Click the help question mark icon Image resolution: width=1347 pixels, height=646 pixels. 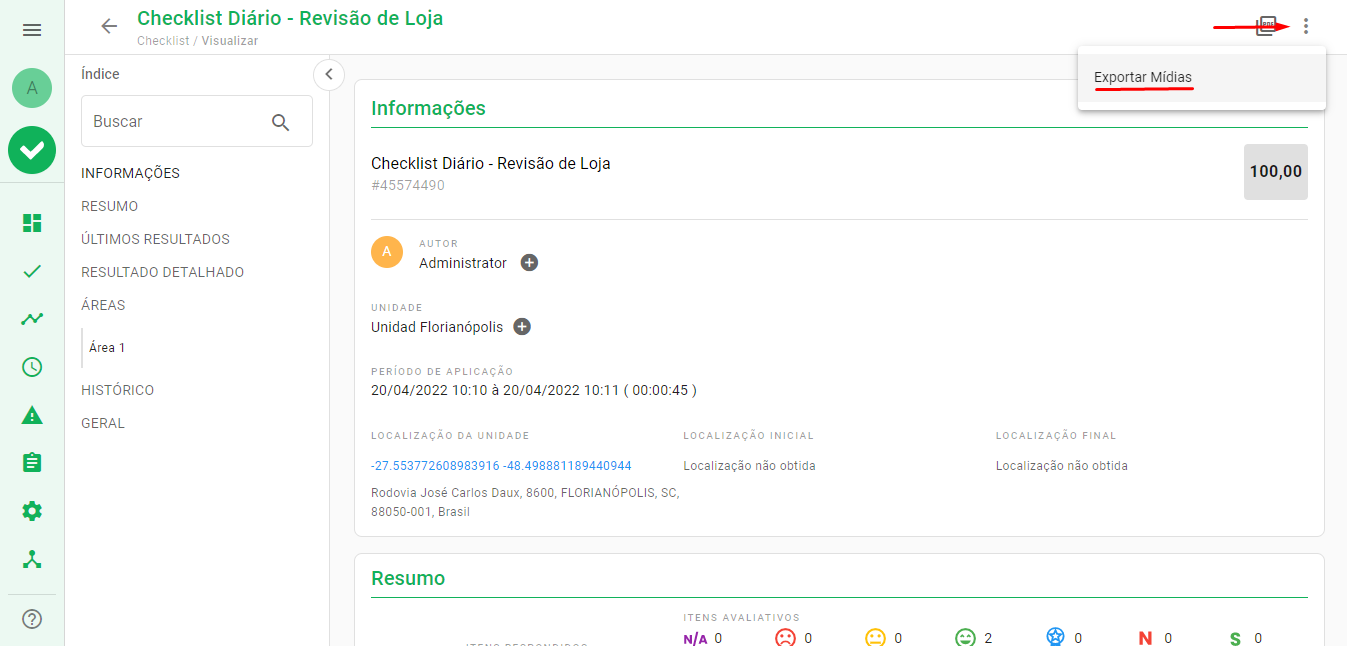[31, 619]
